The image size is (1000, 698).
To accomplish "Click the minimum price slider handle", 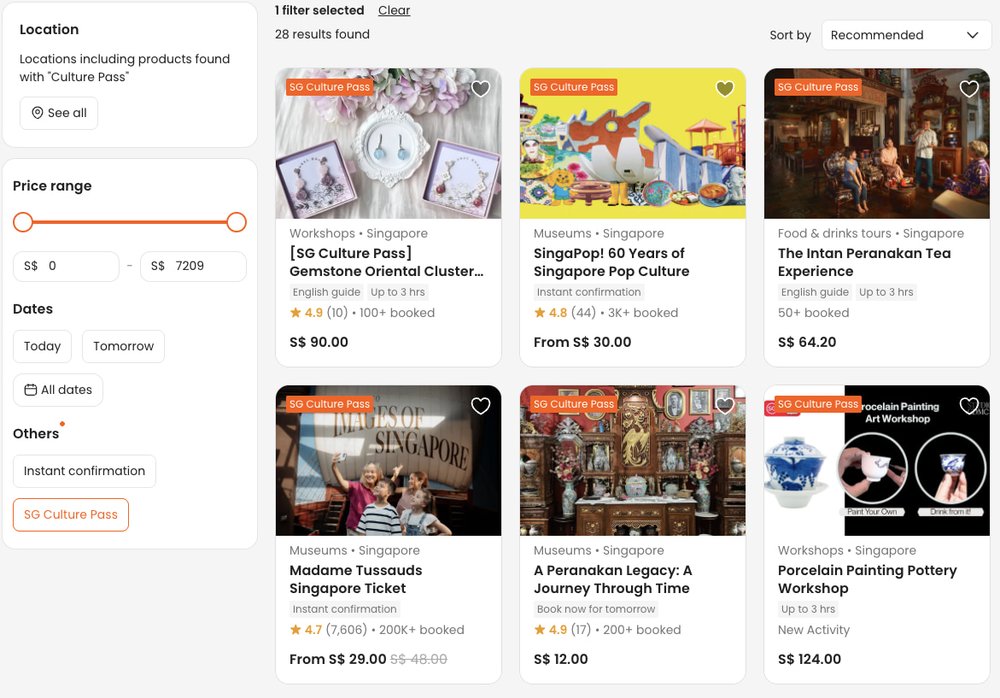I will coord(23,222).
